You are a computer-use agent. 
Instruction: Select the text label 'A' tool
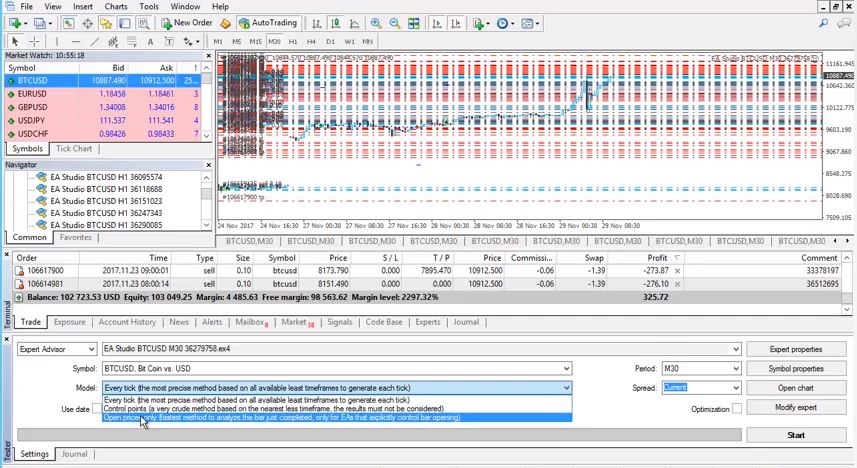tap(150, 42)
